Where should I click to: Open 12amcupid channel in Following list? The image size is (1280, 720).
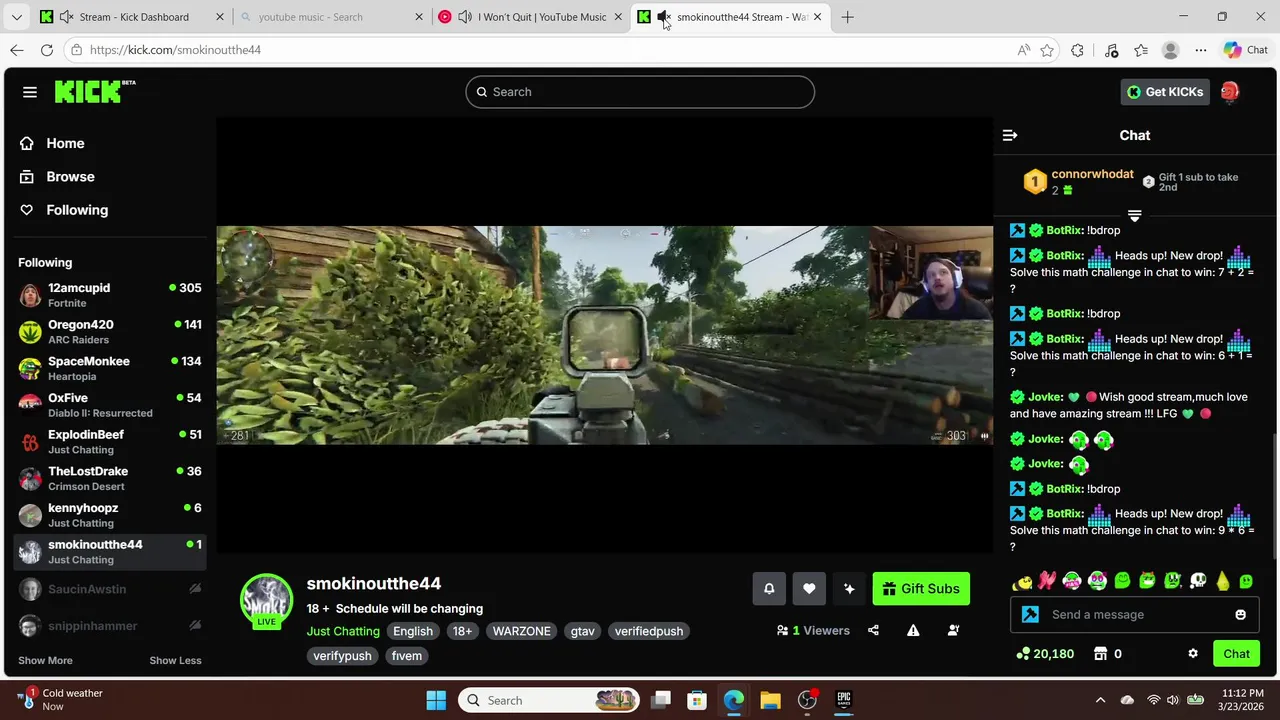110,295
